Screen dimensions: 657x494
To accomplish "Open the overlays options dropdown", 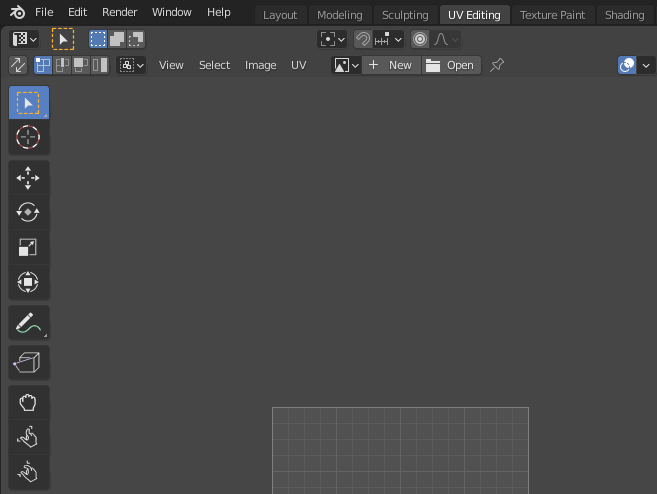I will tap(646, 65).
